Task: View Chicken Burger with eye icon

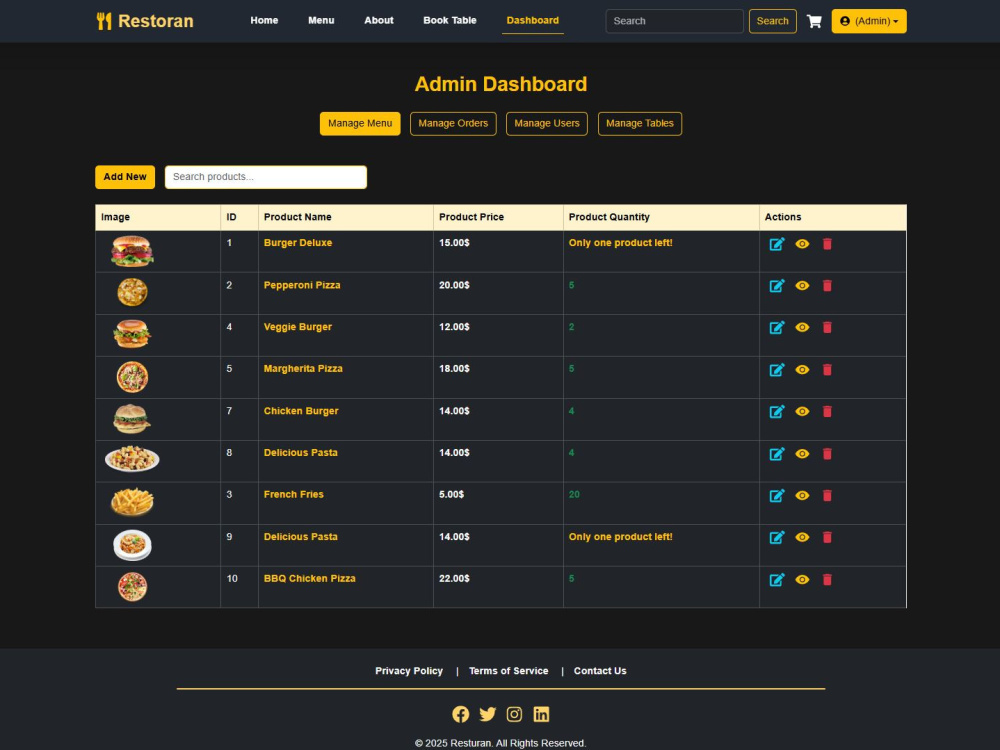Action: click(x=802, y=411)
